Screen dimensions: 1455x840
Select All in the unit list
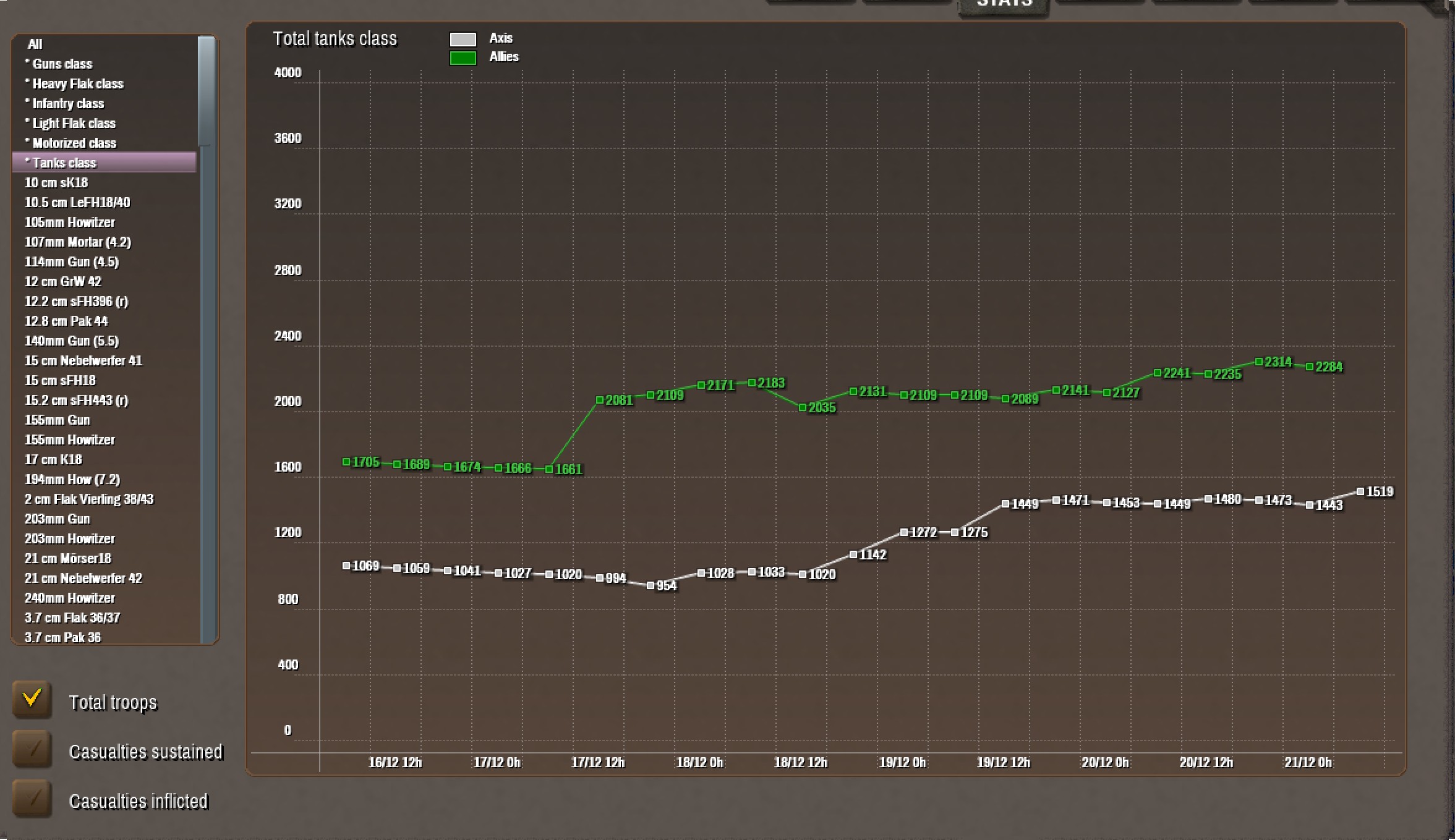pos(35,44)
